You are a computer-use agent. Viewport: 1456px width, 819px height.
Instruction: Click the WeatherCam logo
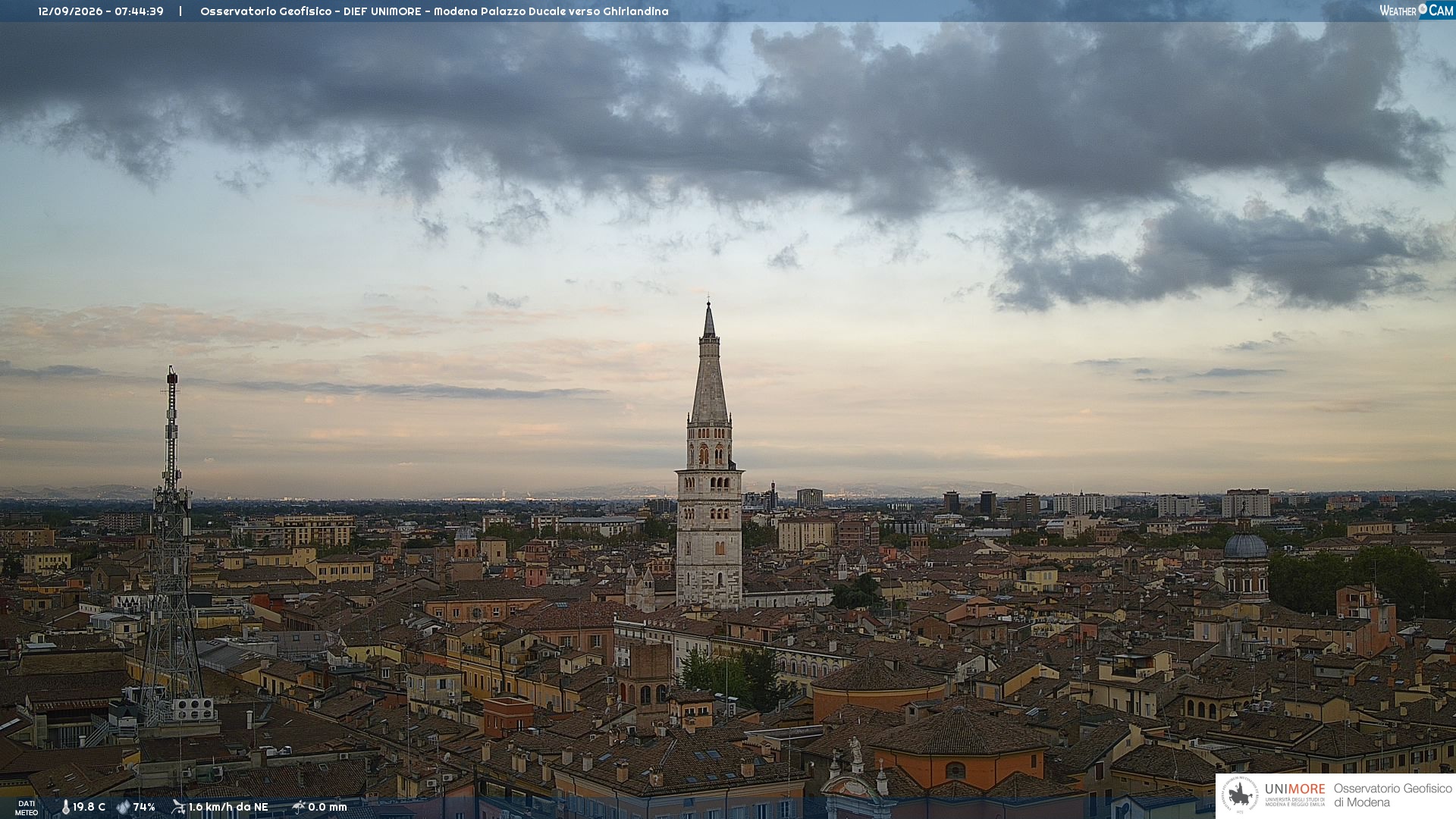(1417, 10)
